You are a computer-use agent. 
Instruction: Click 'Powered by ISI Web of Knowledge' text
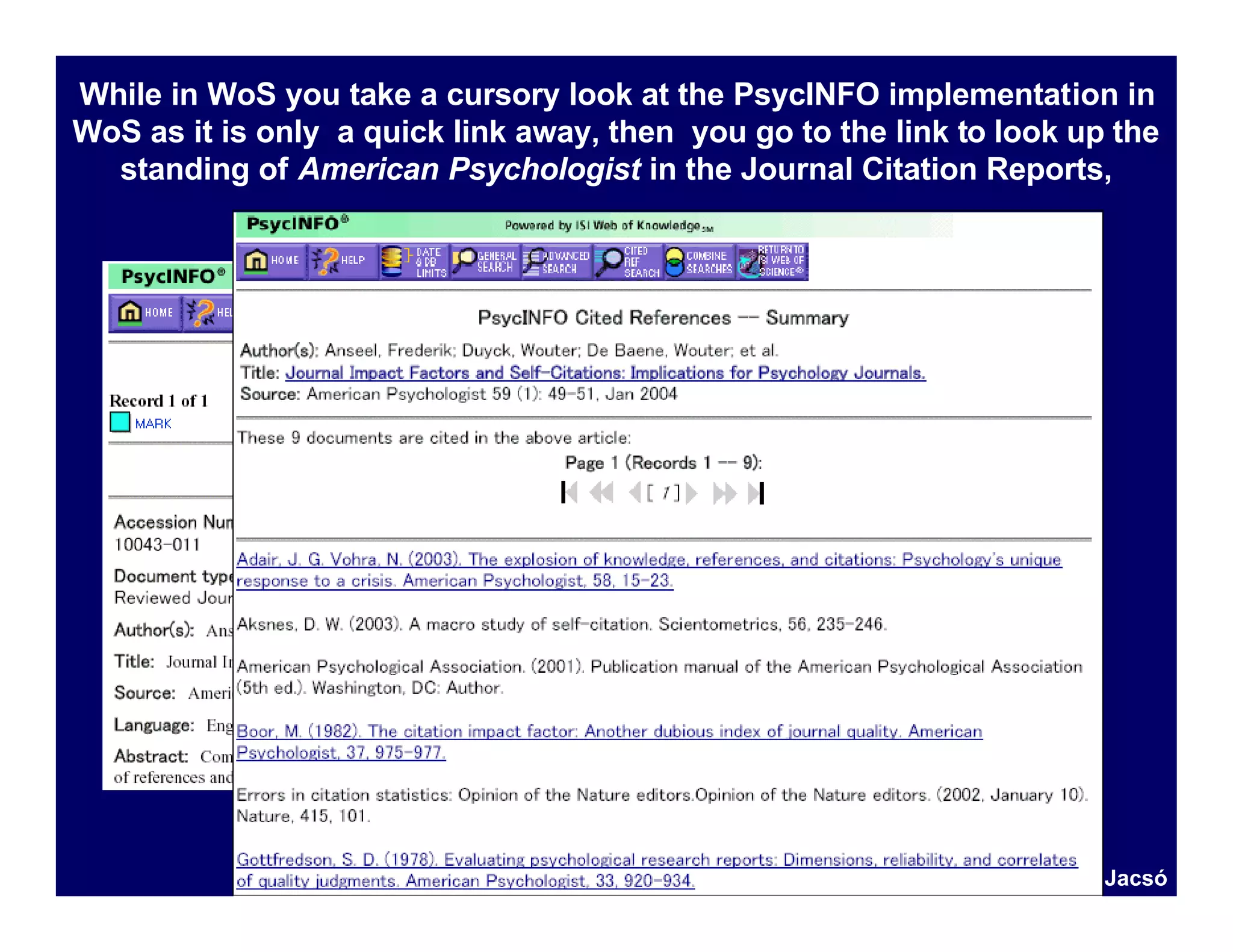point(609,226)
